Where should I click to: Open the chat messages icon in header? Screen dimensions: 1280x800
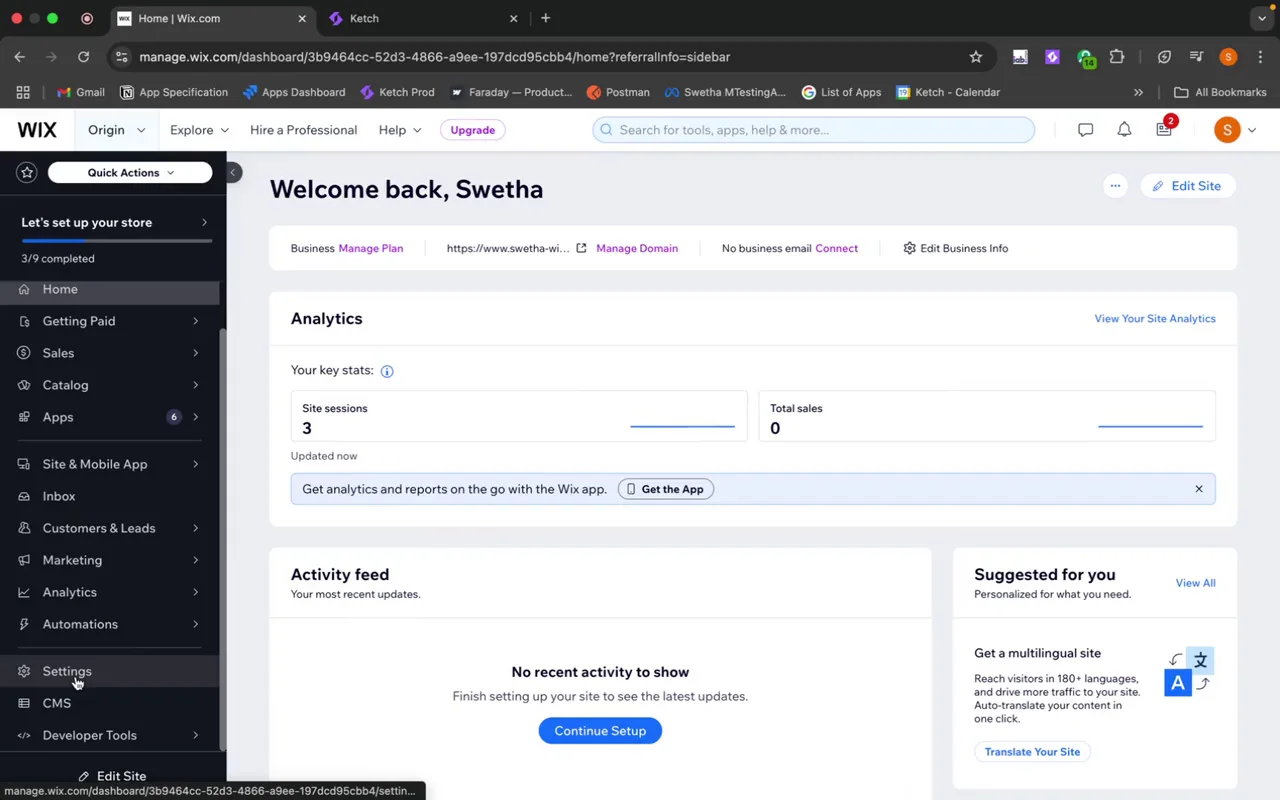(x=1085, y=130)
